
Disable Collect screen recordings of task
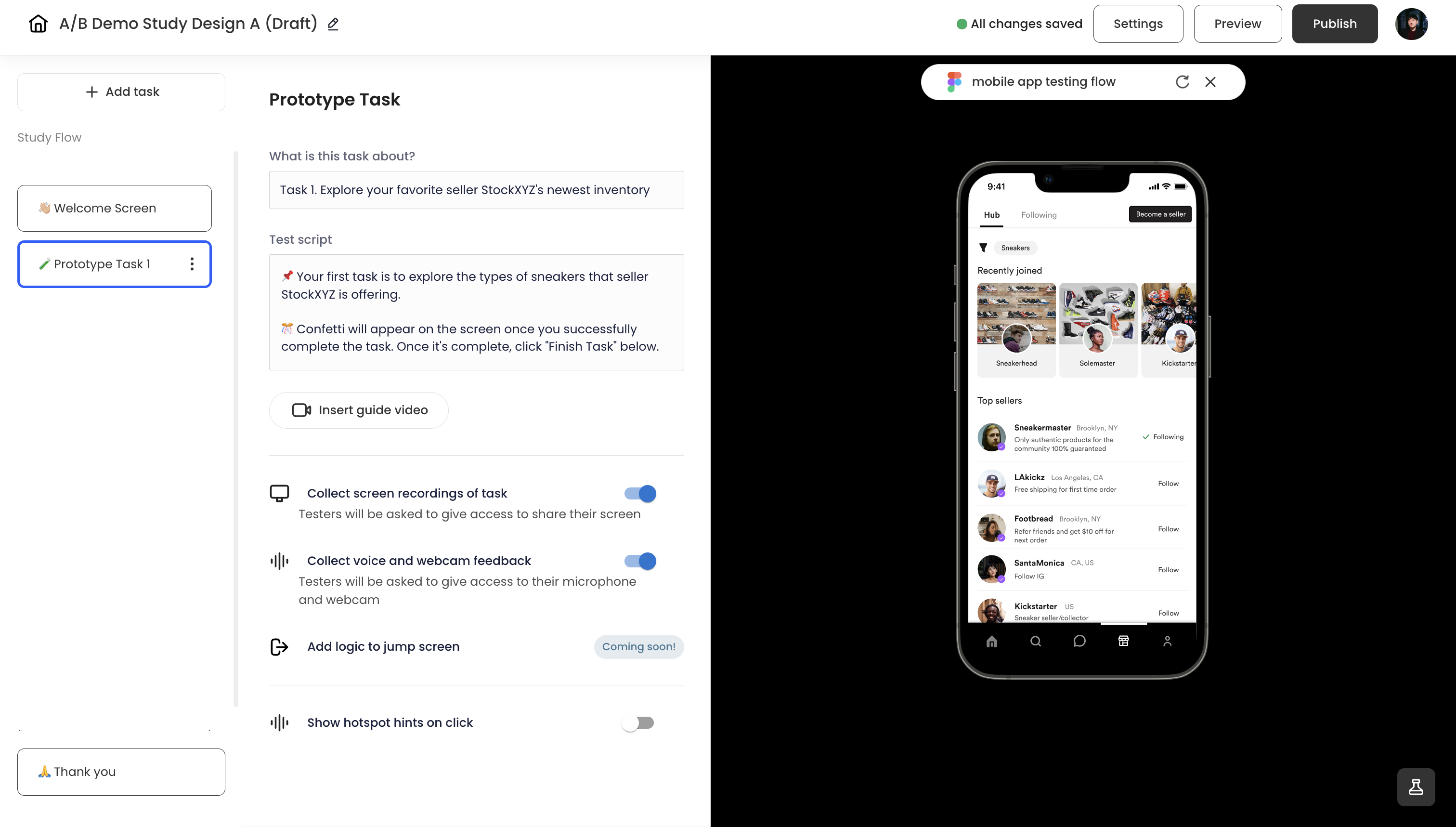coord(640,494)
